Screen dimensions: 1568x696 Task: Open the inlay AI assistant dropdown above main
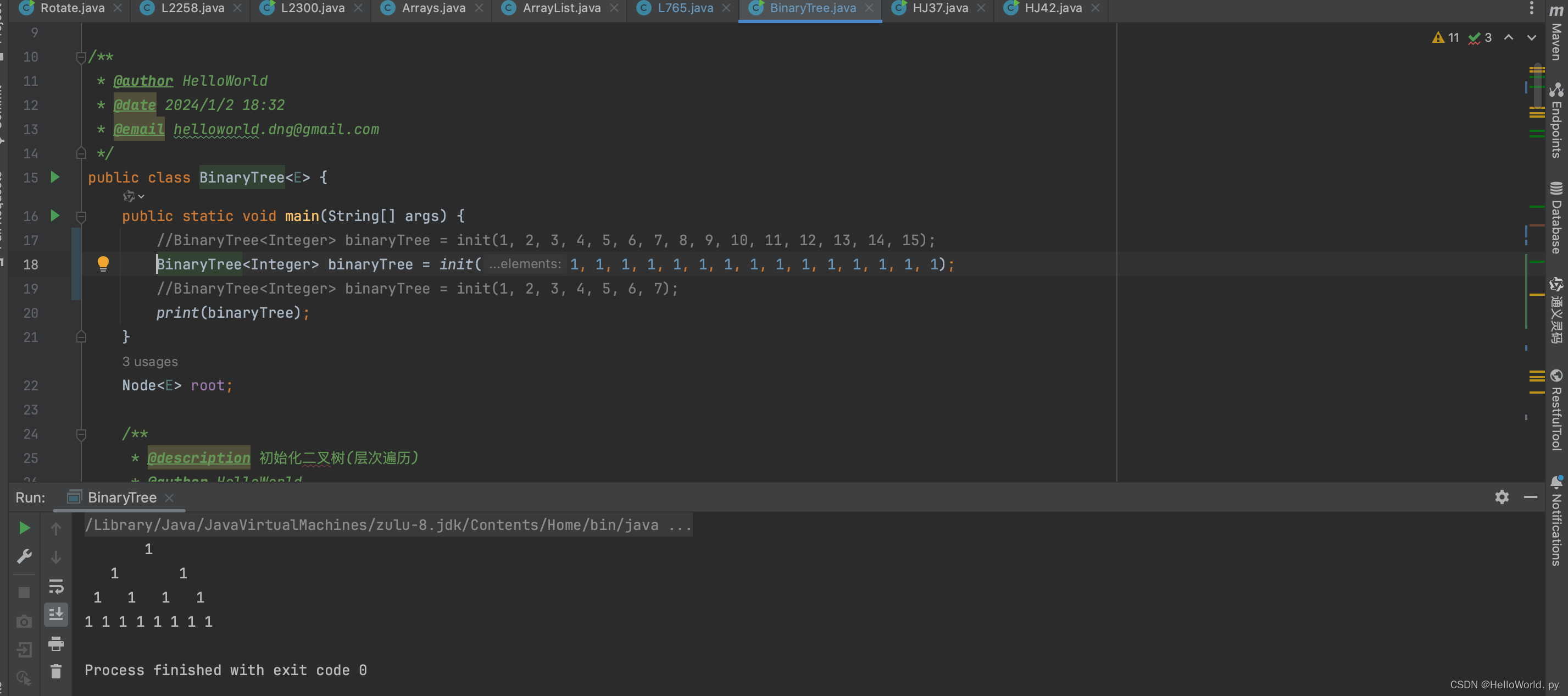pos(134,196)
